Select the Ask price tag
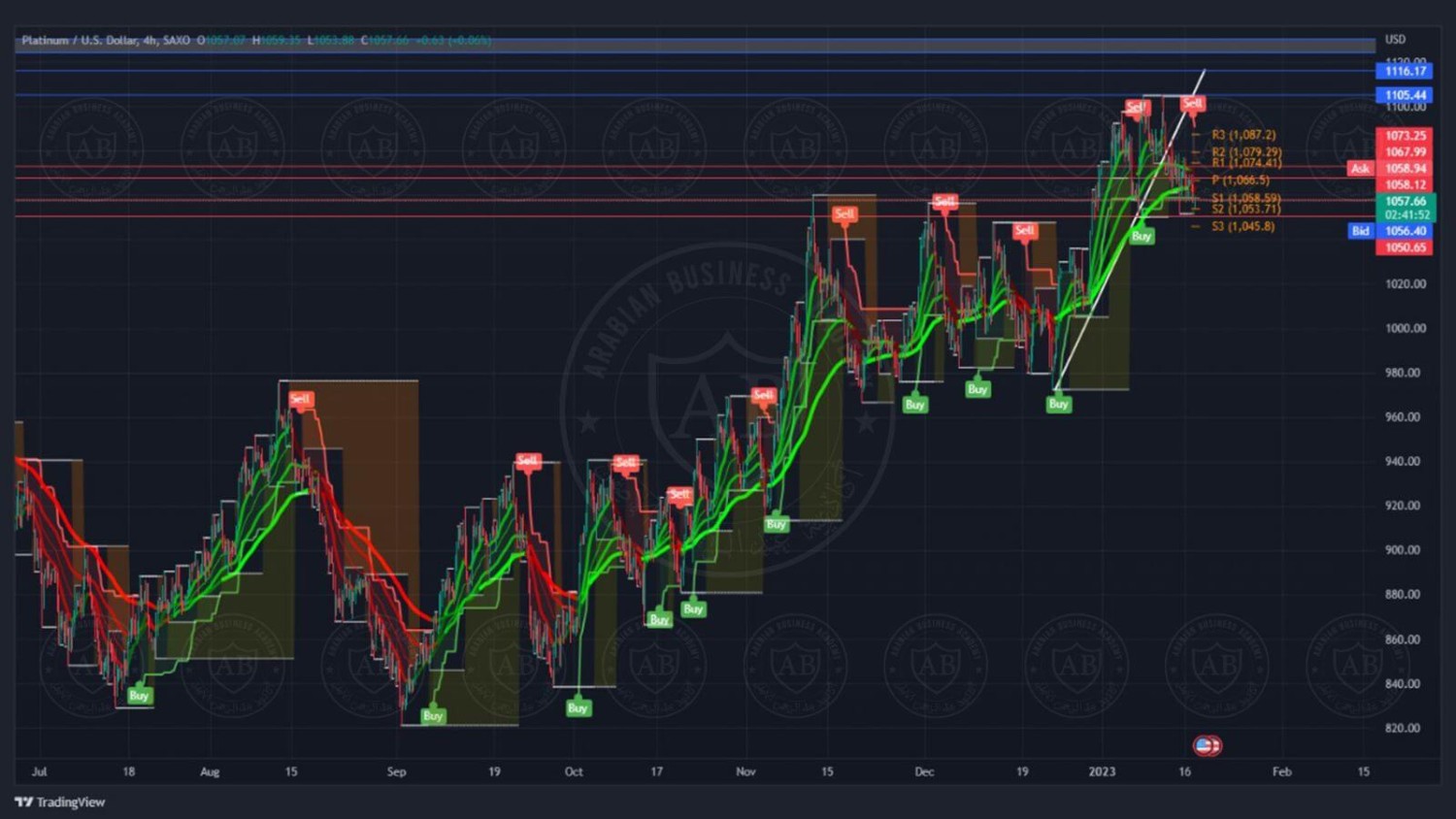The image size is (1456, 819). (x=1360, y=169)
